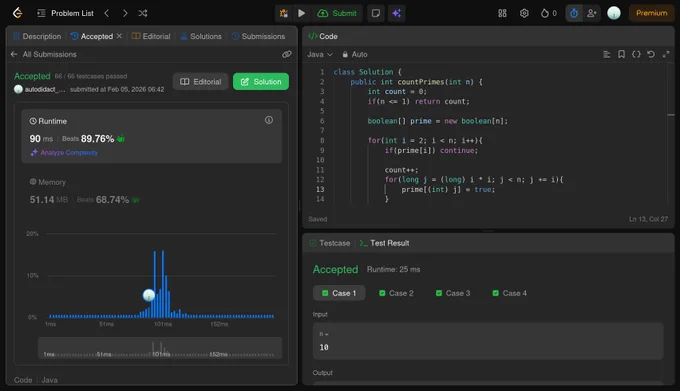Viewport: 680px width, 391px height.
Task: Select Case 1 result
Action: coord(339,293)
